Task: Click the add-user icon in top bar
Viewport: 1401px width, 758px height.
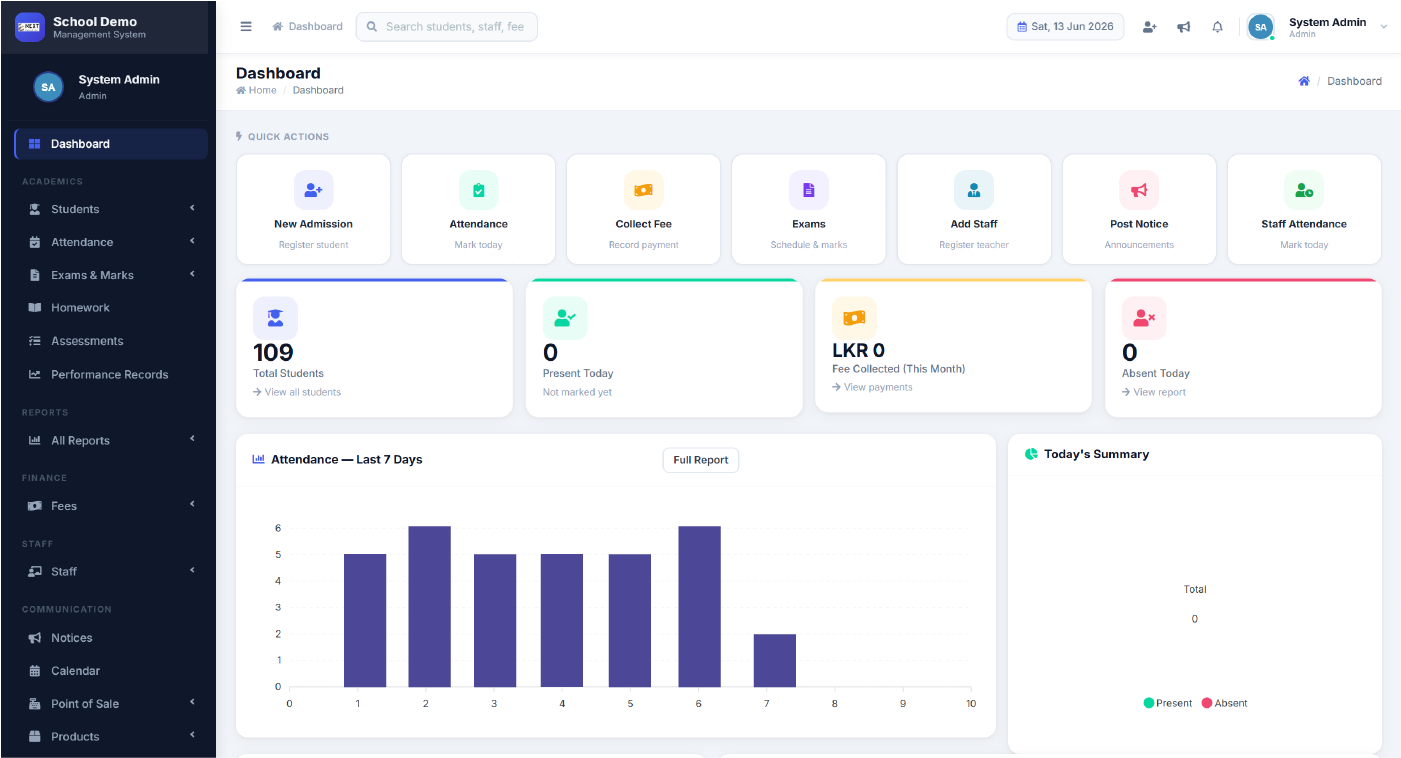Action: click(1149, 27)
